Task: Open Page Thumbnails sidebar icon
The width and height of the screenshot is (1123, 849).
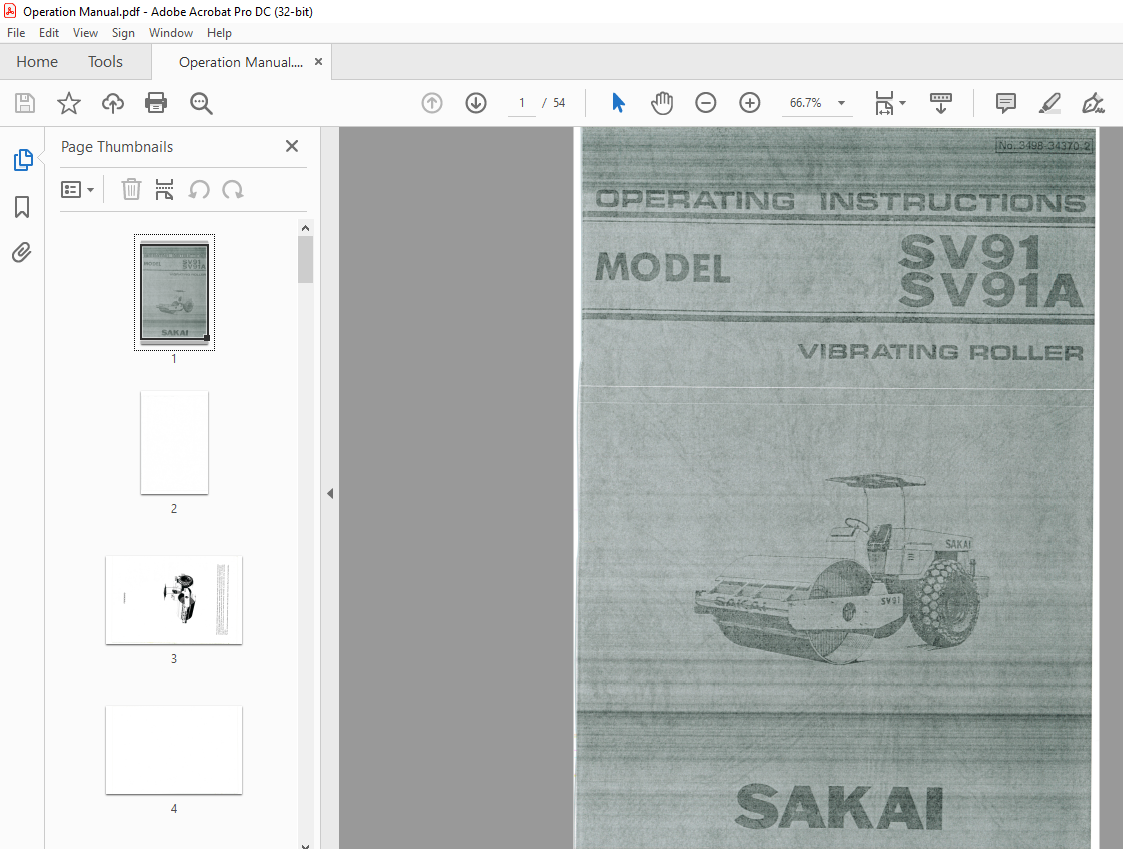Action: (23, 160)
